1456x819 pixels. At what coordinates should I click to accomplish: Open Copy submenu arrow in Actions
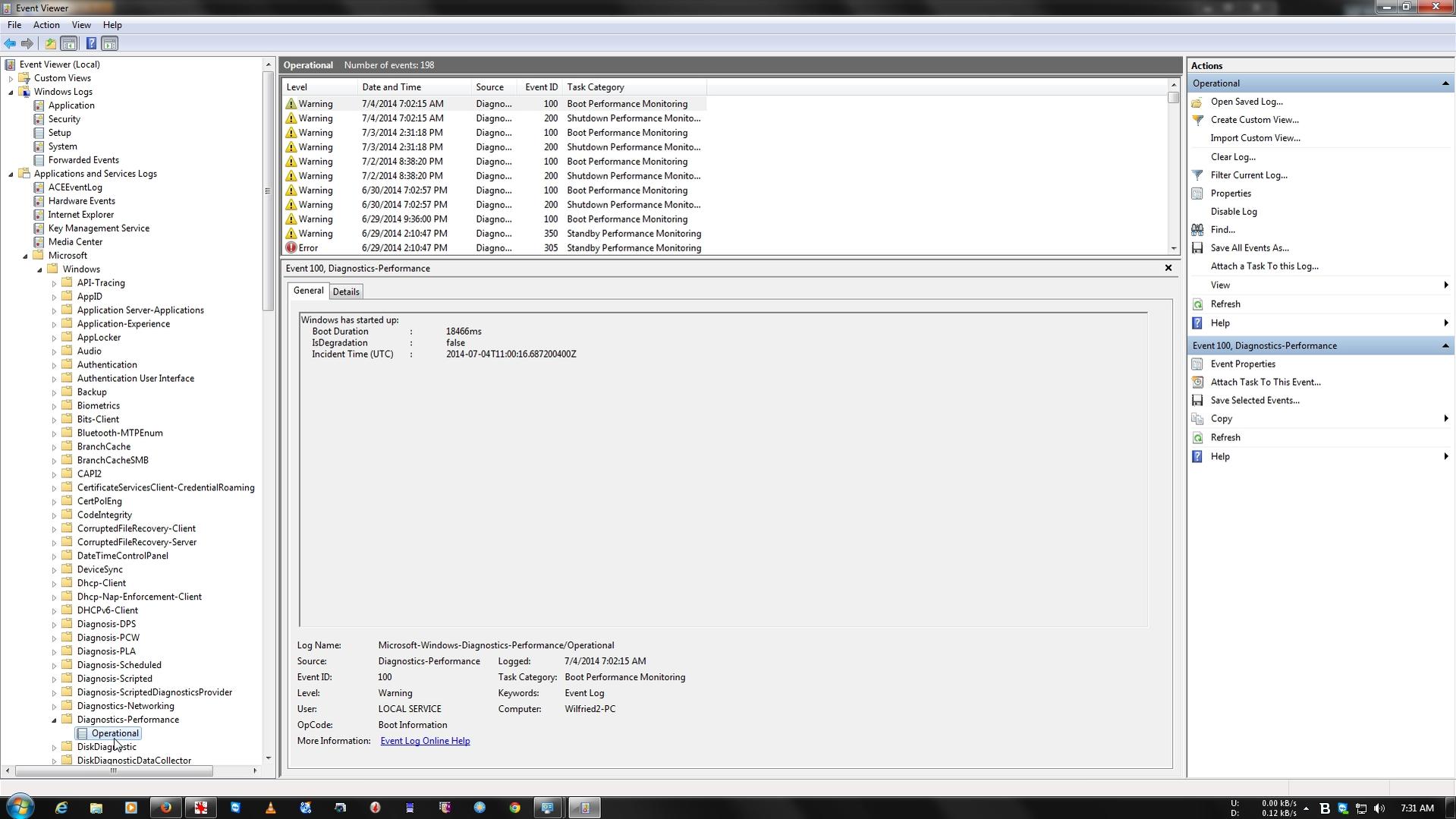(x=1445, y=419)
